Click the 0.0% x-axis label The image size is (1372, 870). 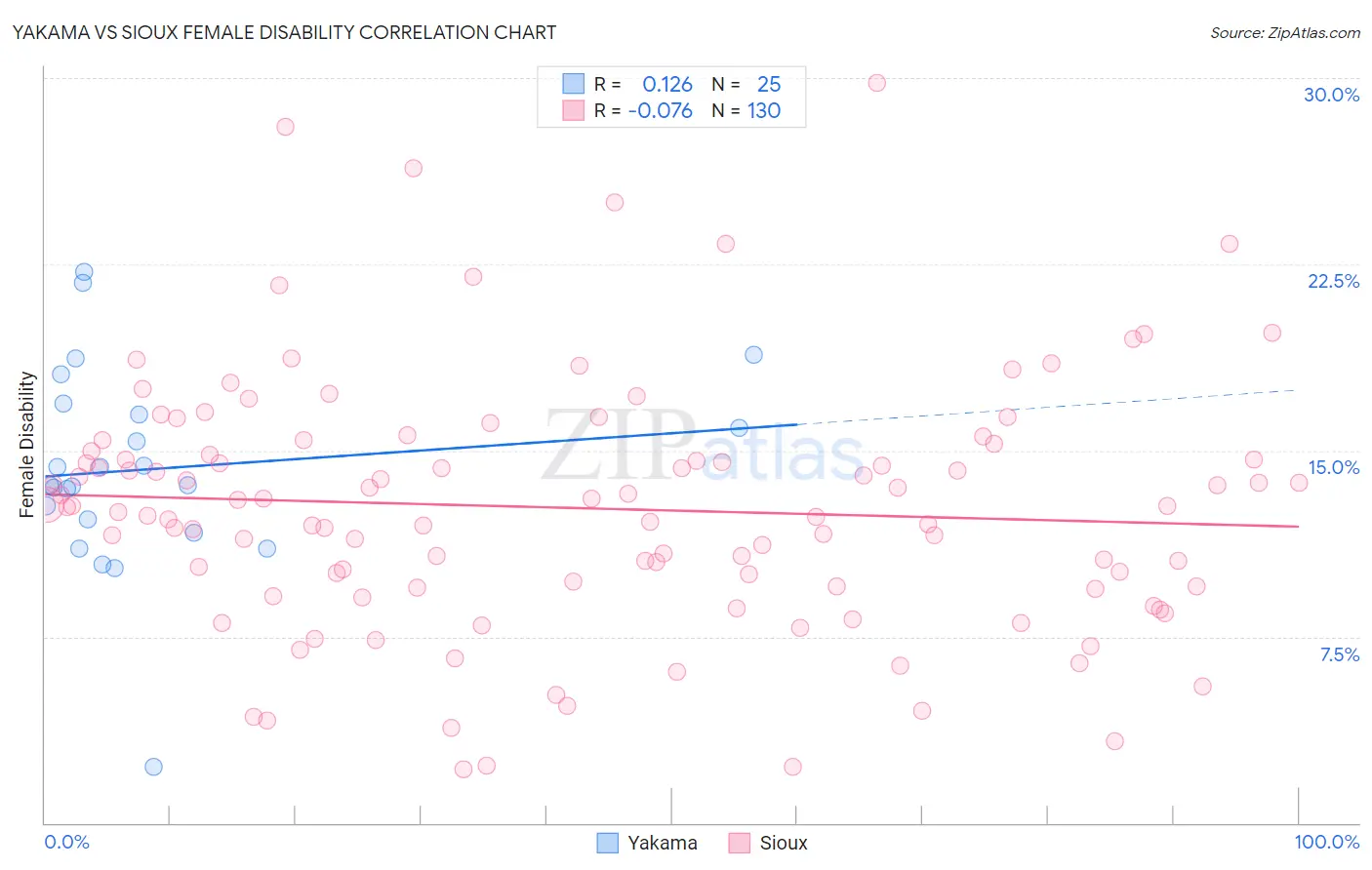click(66, 842)
